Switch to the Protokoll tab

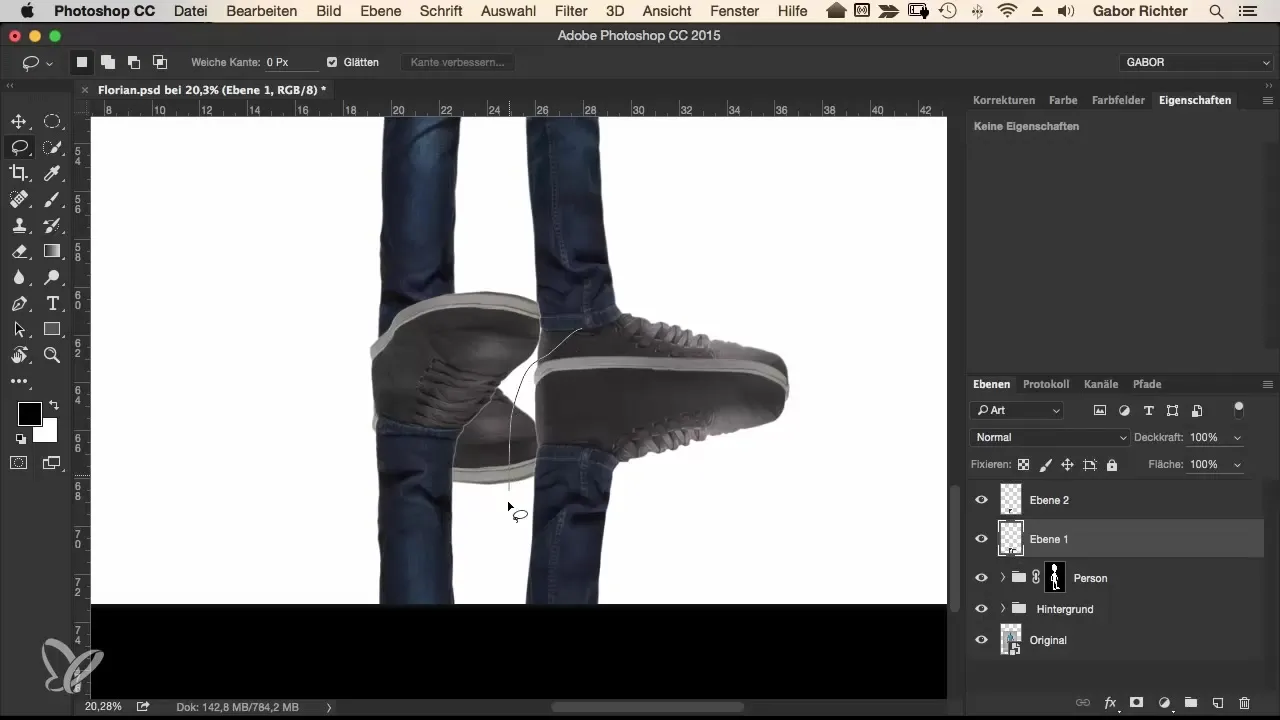(x=1046, y=384)
